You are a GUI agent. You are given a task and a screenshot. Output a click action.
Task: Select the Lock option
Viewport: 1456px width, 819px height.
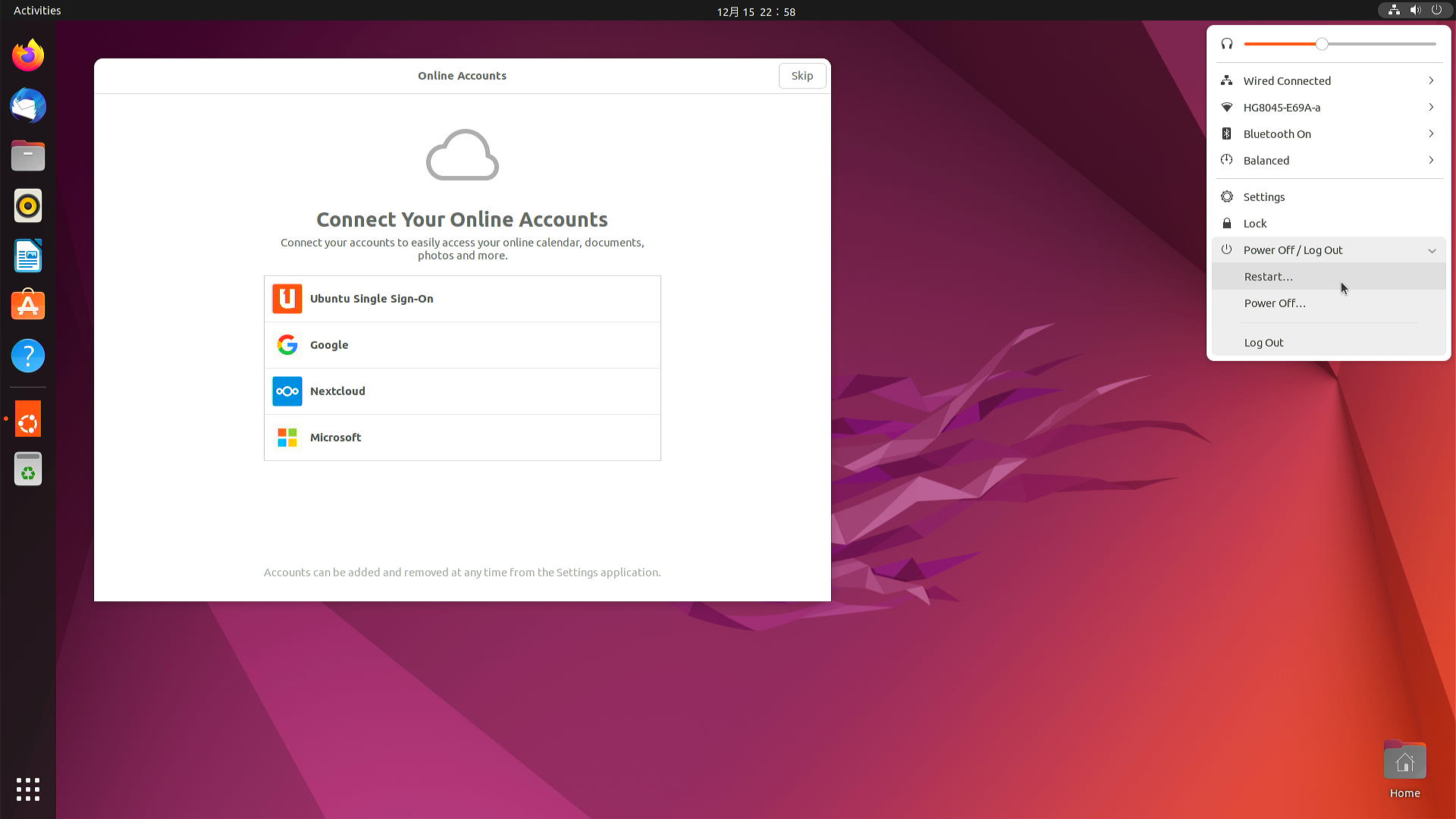click(x=1255, y=223)
